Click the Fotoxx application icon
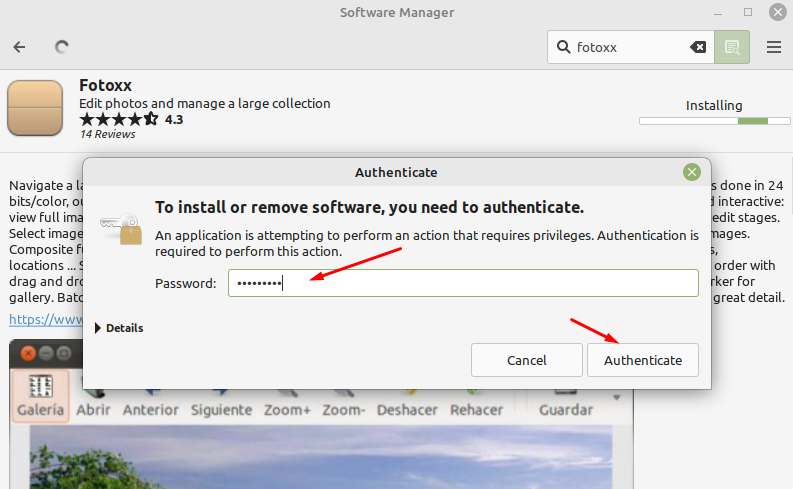The width and height of the screenshot is (793, 489). [x=35, y=108]
